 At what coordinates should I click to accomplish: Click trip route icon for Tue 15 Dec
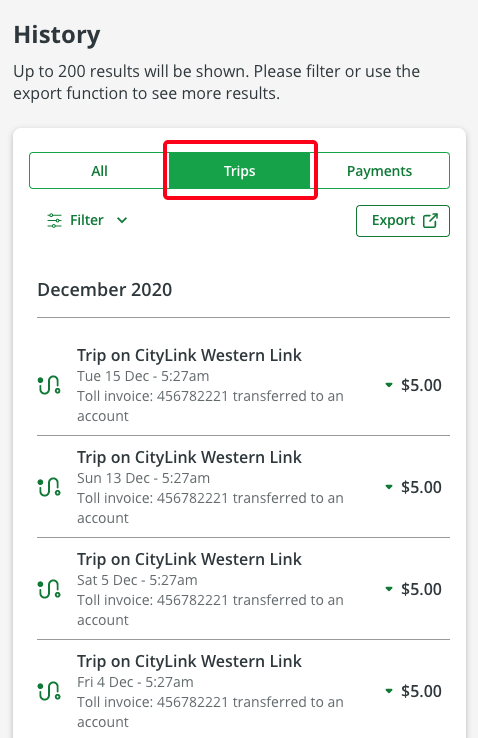pyautogui.click(x=49, y=385)
